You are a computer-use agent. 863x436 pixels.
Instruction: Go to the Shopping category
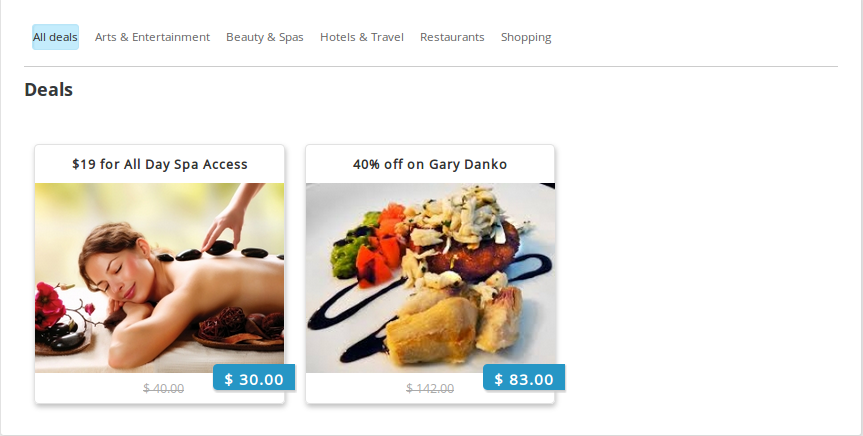526,37
